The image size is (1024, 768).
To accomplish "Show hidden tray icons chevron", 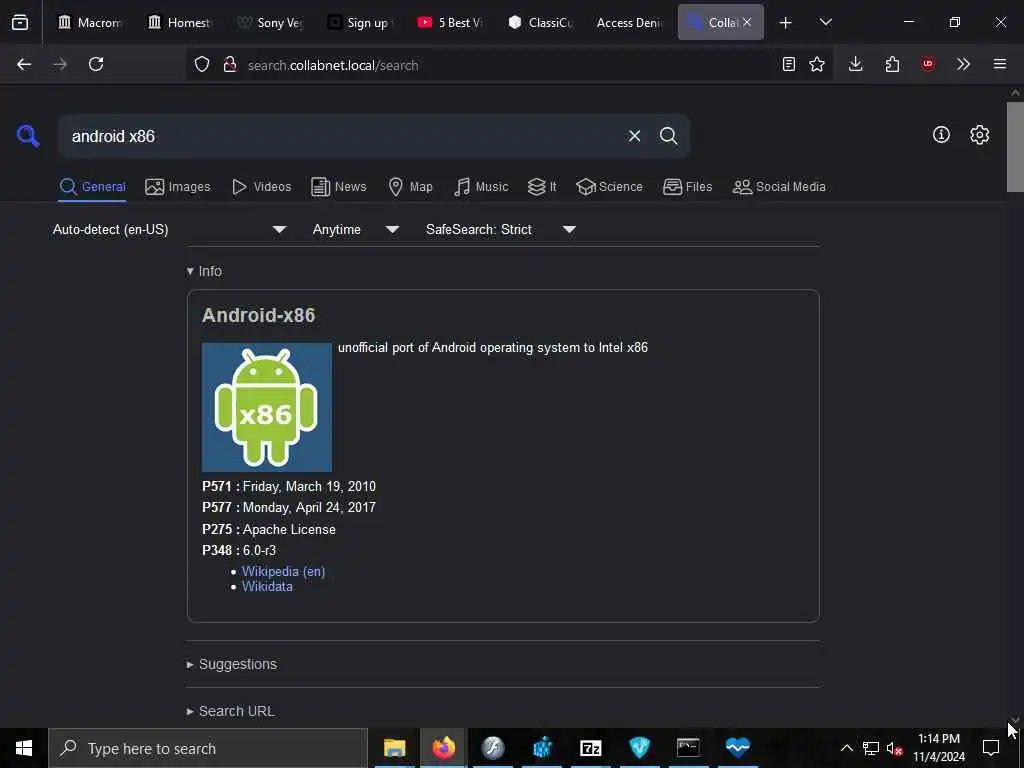I will click(x=846, y=748).
